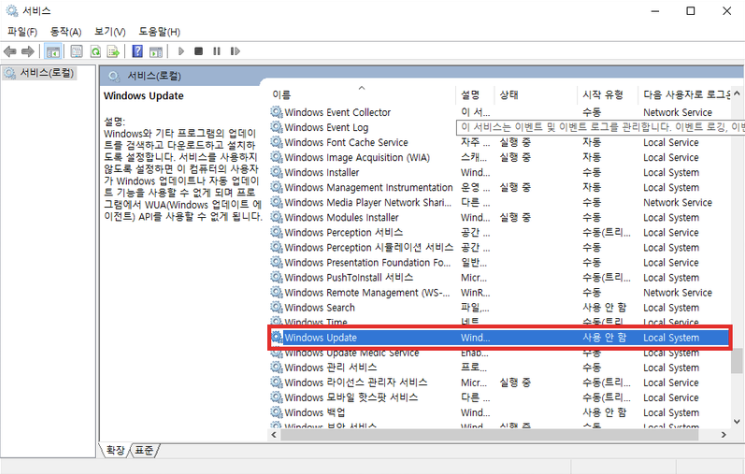Switch to the 표준 tab
The width and height of the screenshot is (745, 474).
[144, 450]
